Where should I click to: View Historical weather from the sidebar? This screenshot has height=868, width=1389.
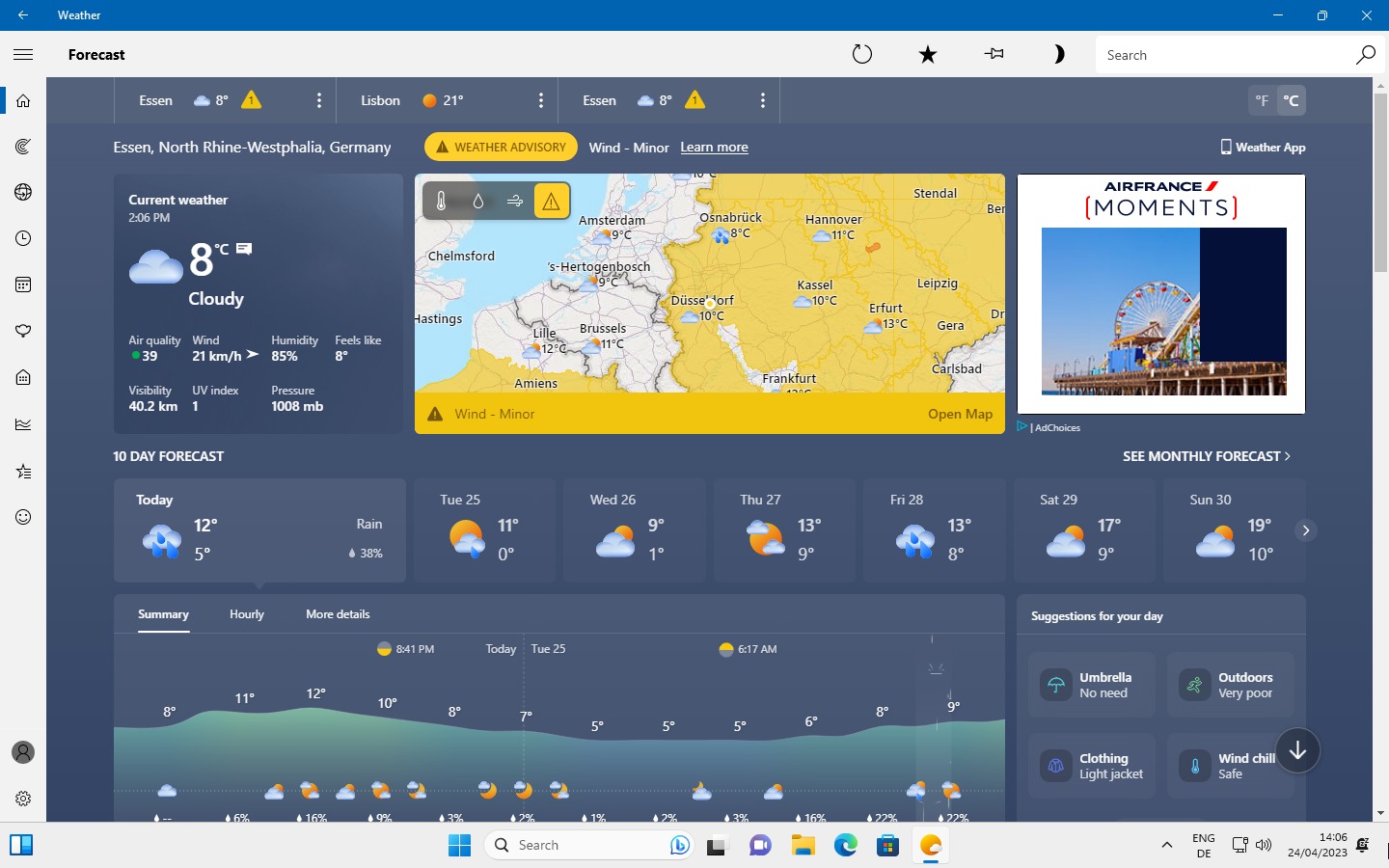(23, 423)
